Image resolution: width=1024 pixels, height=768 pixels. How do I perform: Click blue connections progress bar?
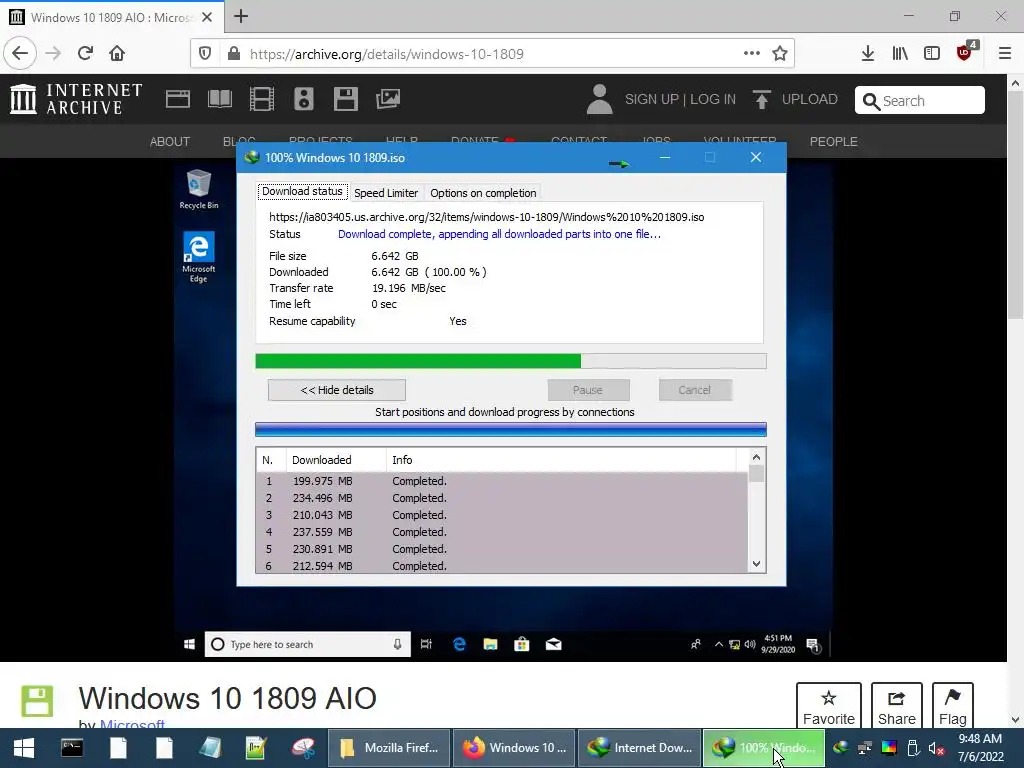(x=511, y=429)
